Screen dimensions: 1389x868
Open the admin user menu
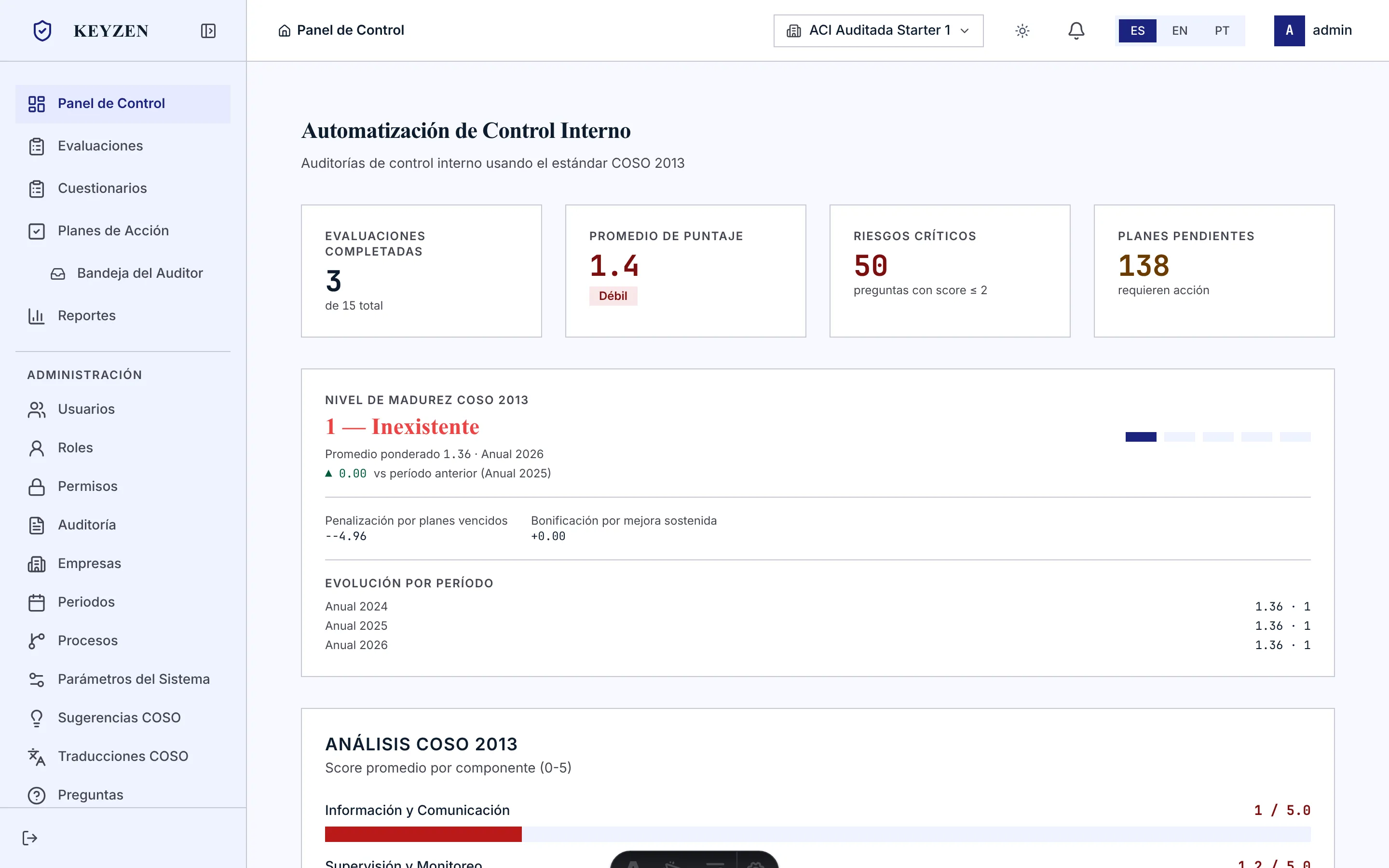pyautogui.click(x=1313, y=30)
